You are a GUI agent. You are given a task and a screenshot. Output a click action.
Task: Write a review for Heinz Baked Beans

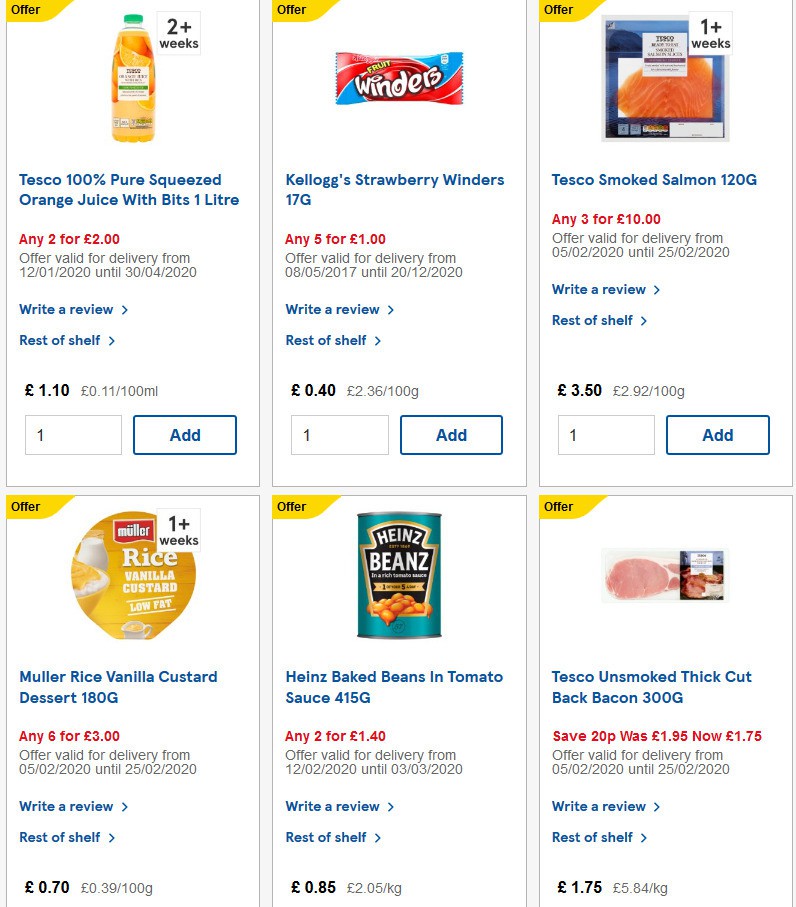(333, 806)
